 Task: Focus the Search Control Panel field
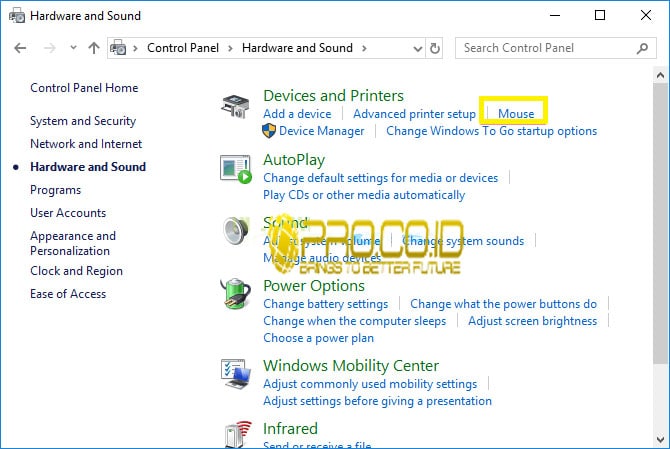555,48
